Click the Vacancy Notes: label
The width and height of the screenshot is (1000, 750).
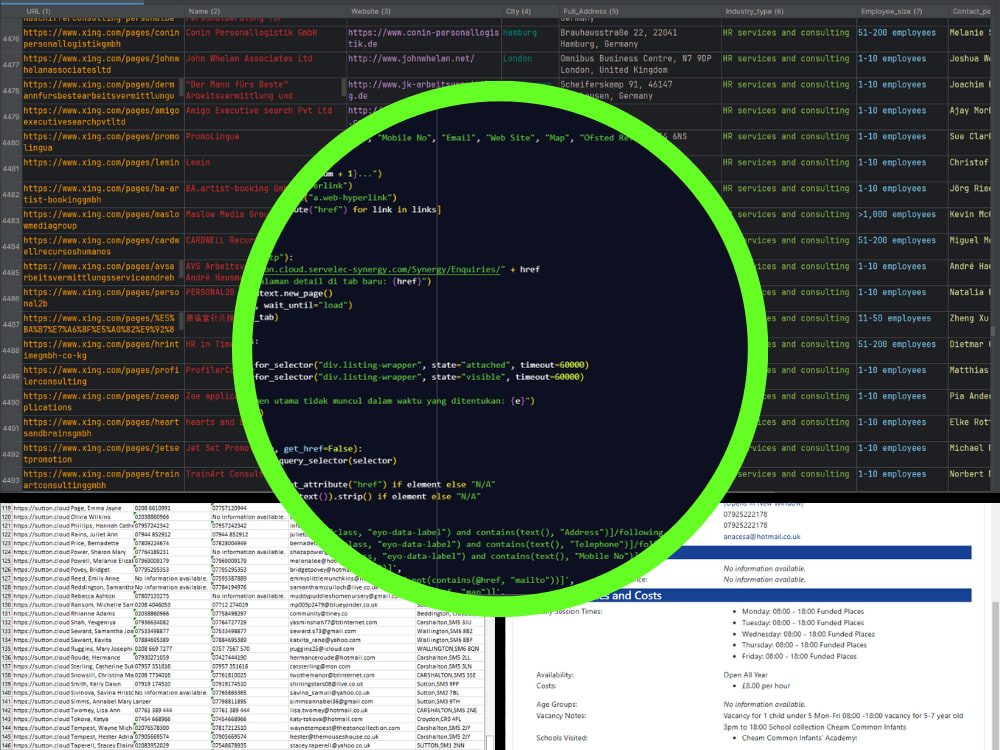point(561,716)
